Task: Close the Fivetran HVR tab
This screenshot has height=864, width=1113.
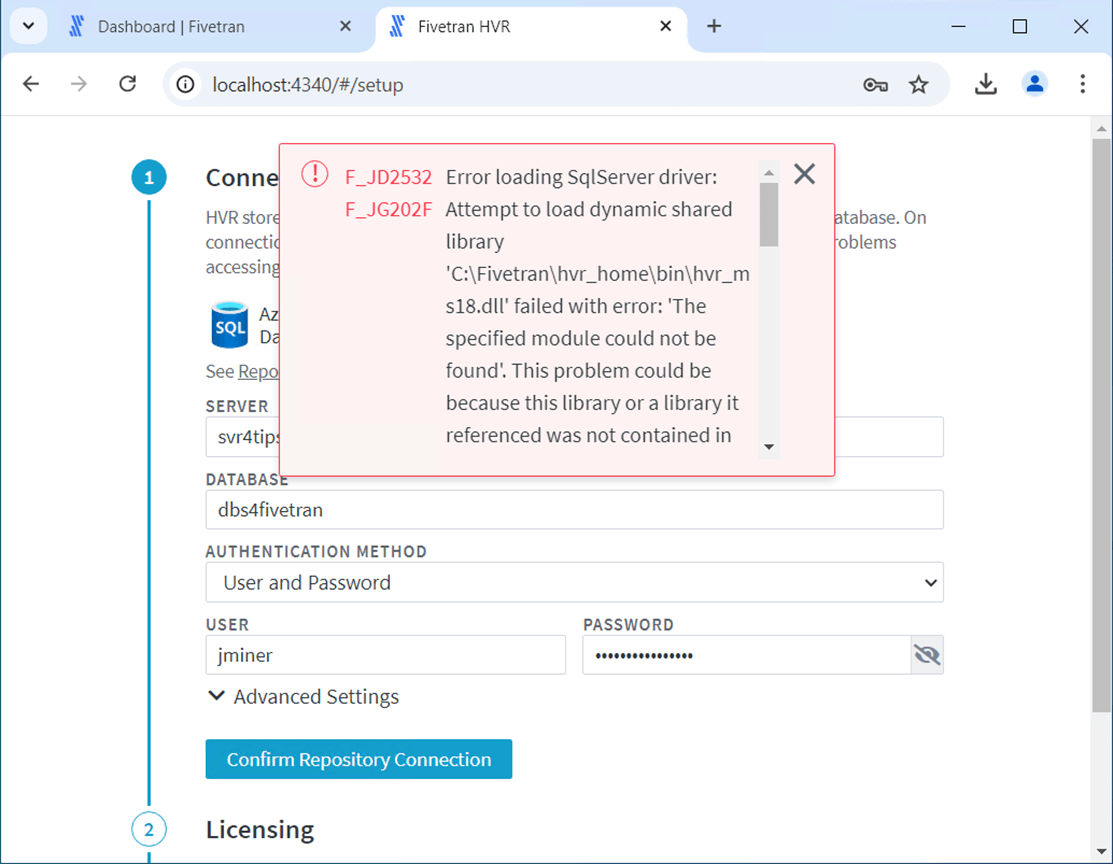Action: (x=666, y=26)
